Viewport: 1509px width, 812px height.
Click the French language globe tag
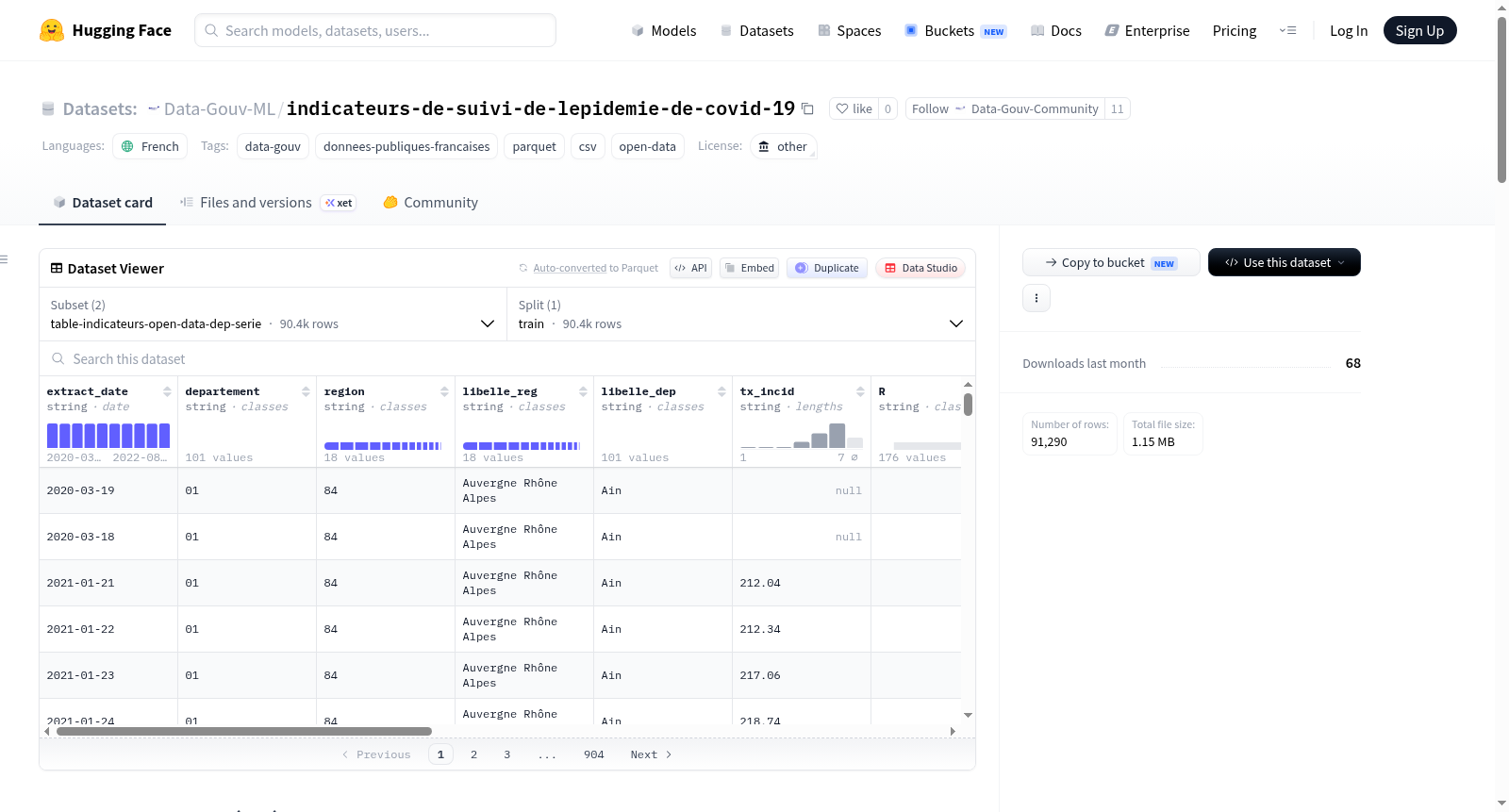click(x=150, y=146)
